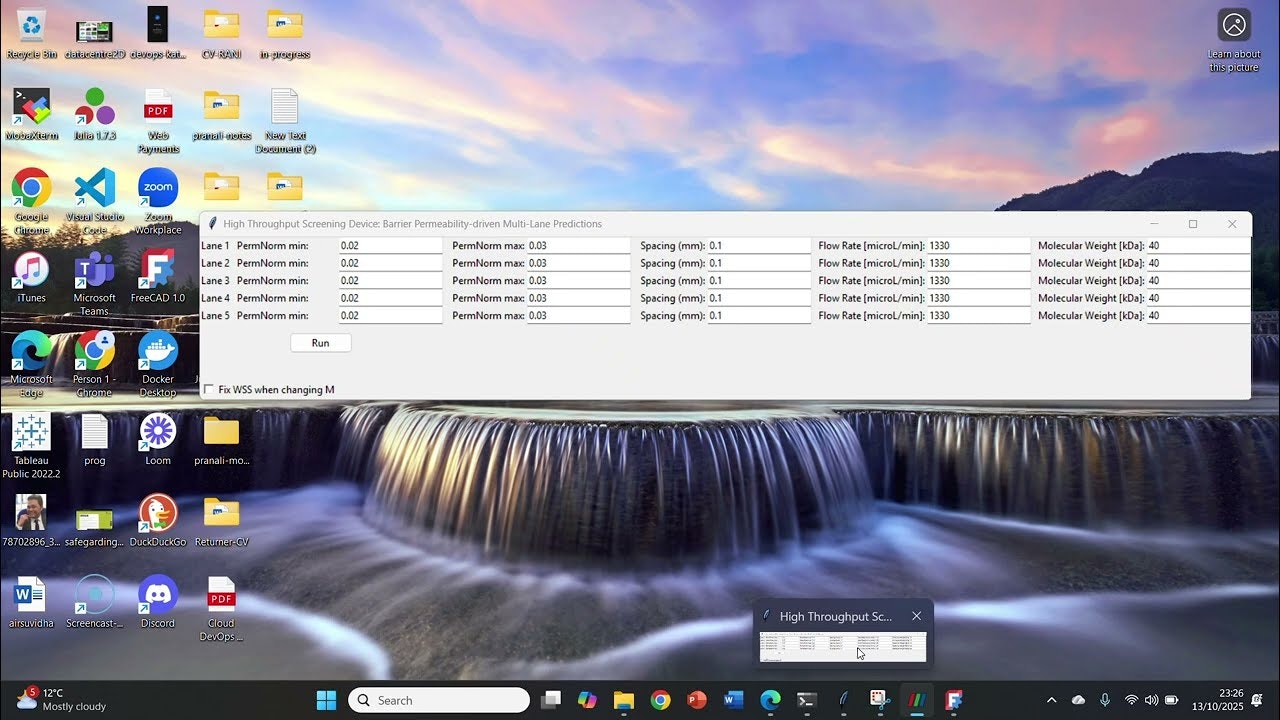
Task: Focus Lane 3 Flow Rate input field
Action: pos(978,281)
